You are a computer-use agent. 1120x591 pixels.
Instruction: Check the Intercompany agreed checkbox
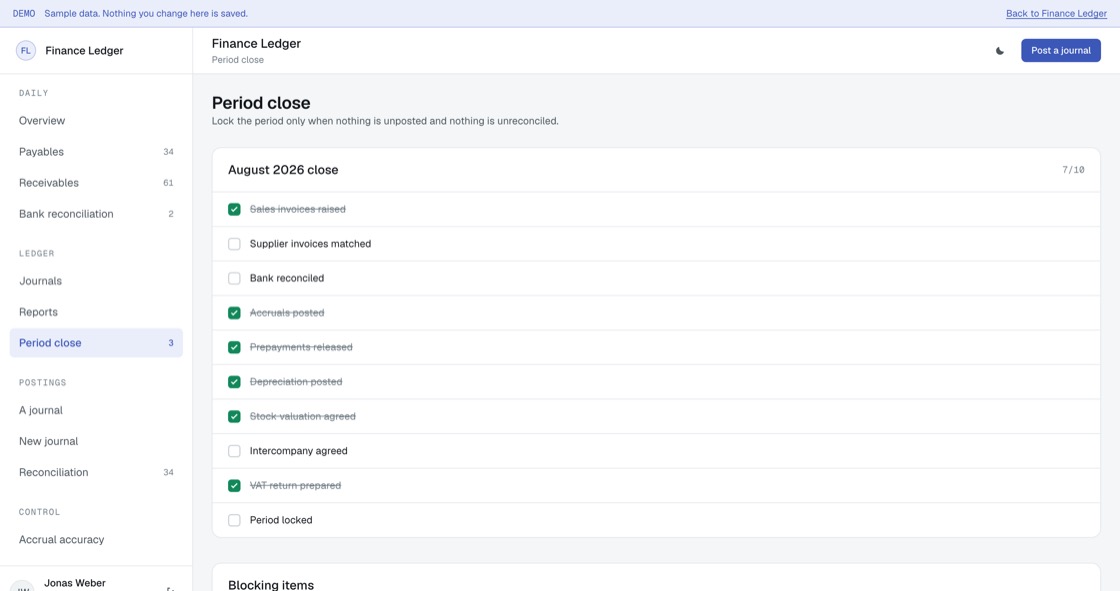pyautogui.click(x=234, y=451)
